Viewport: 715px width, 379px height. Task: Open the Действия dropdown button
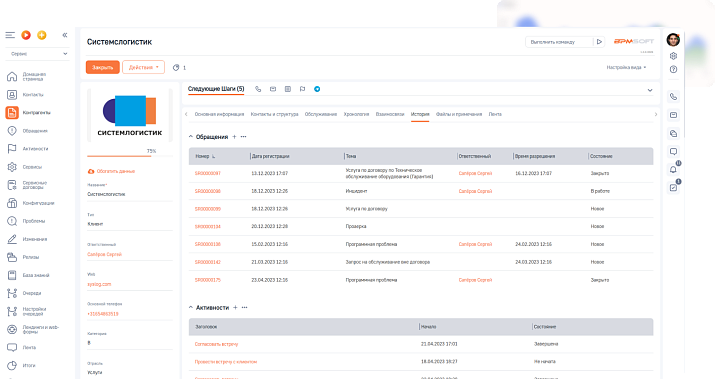pos(143,67)
